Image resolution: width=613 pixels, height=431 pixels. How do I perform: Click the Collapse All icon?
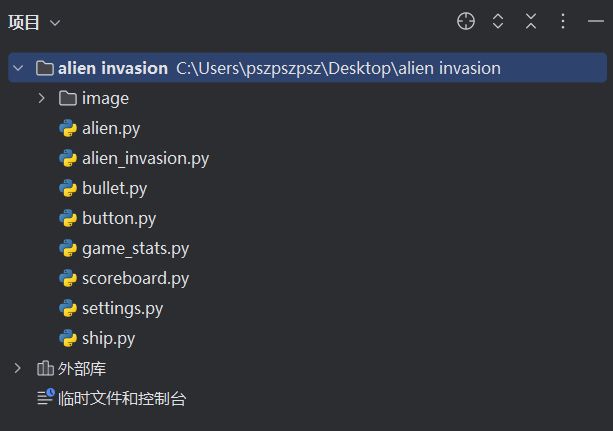[531, 21]
